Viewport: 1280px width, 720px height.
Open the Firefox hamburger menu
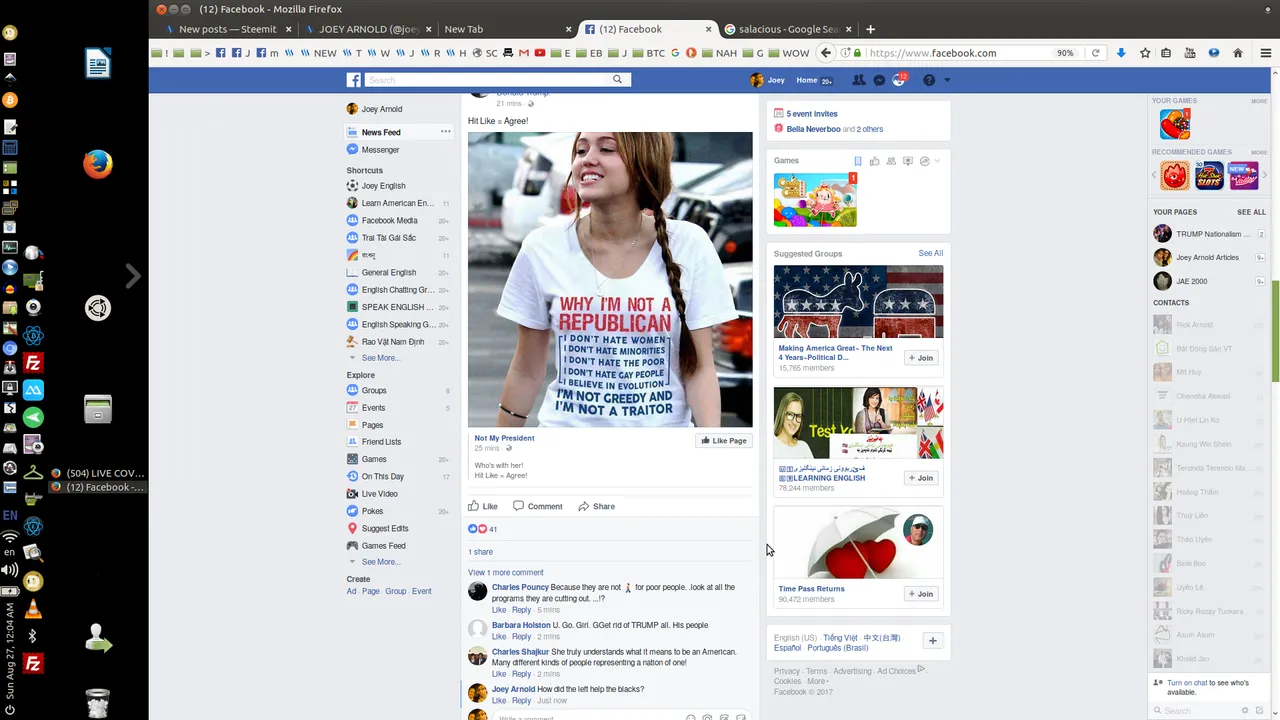pos(1266,53)
